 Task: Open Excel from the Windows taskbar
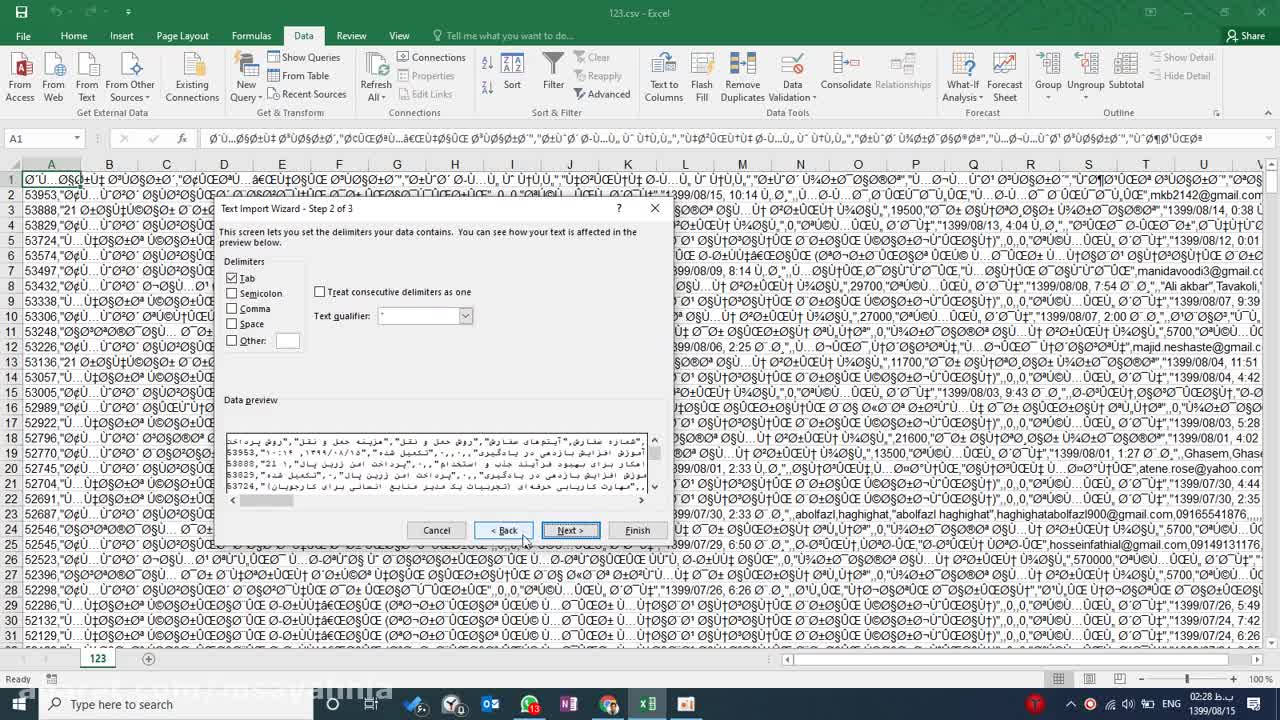(x=648, y=704)
